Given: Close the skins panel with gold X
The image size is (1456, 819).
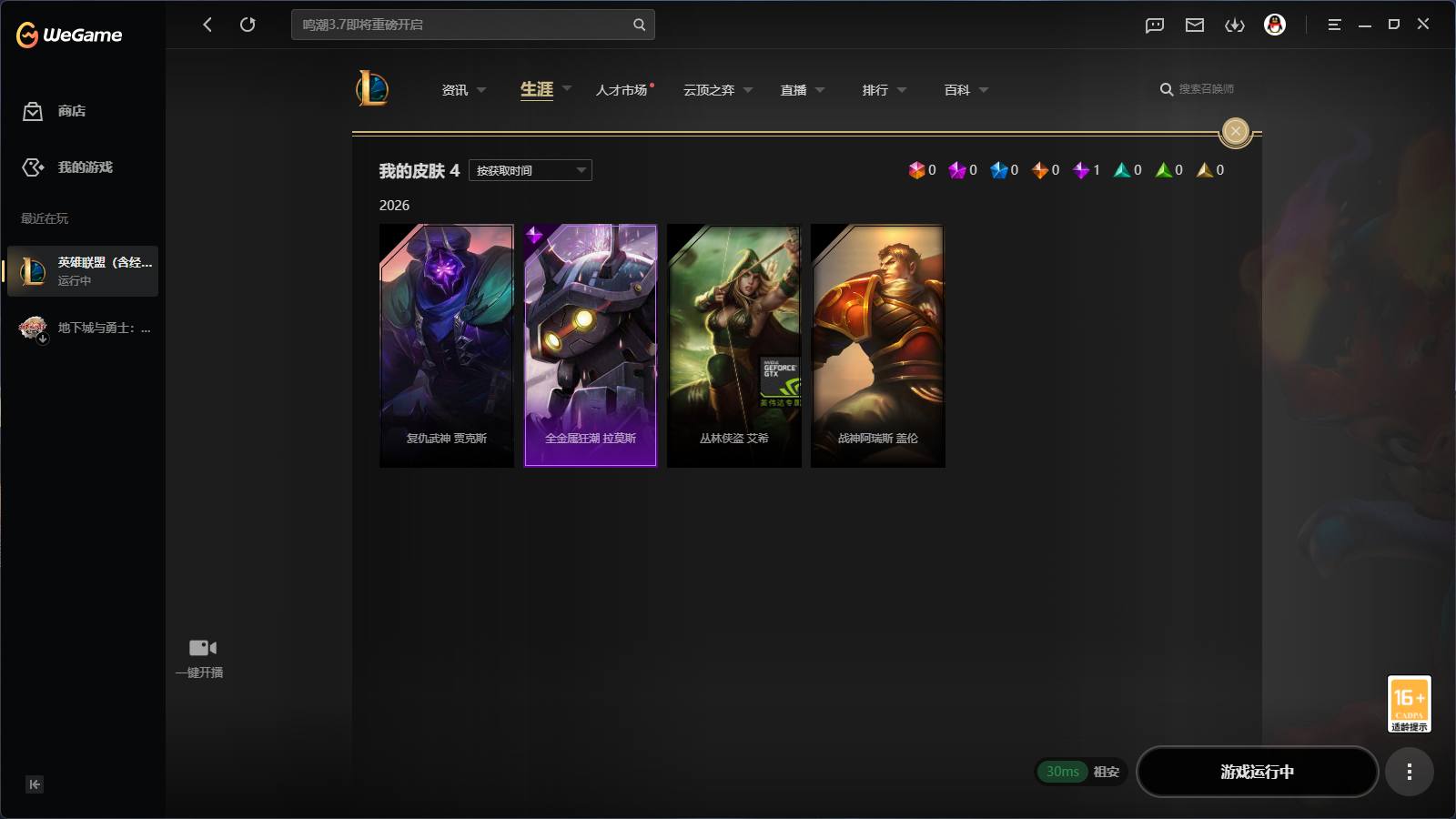Looking at the screenshot, I should tap(1235, 131).
